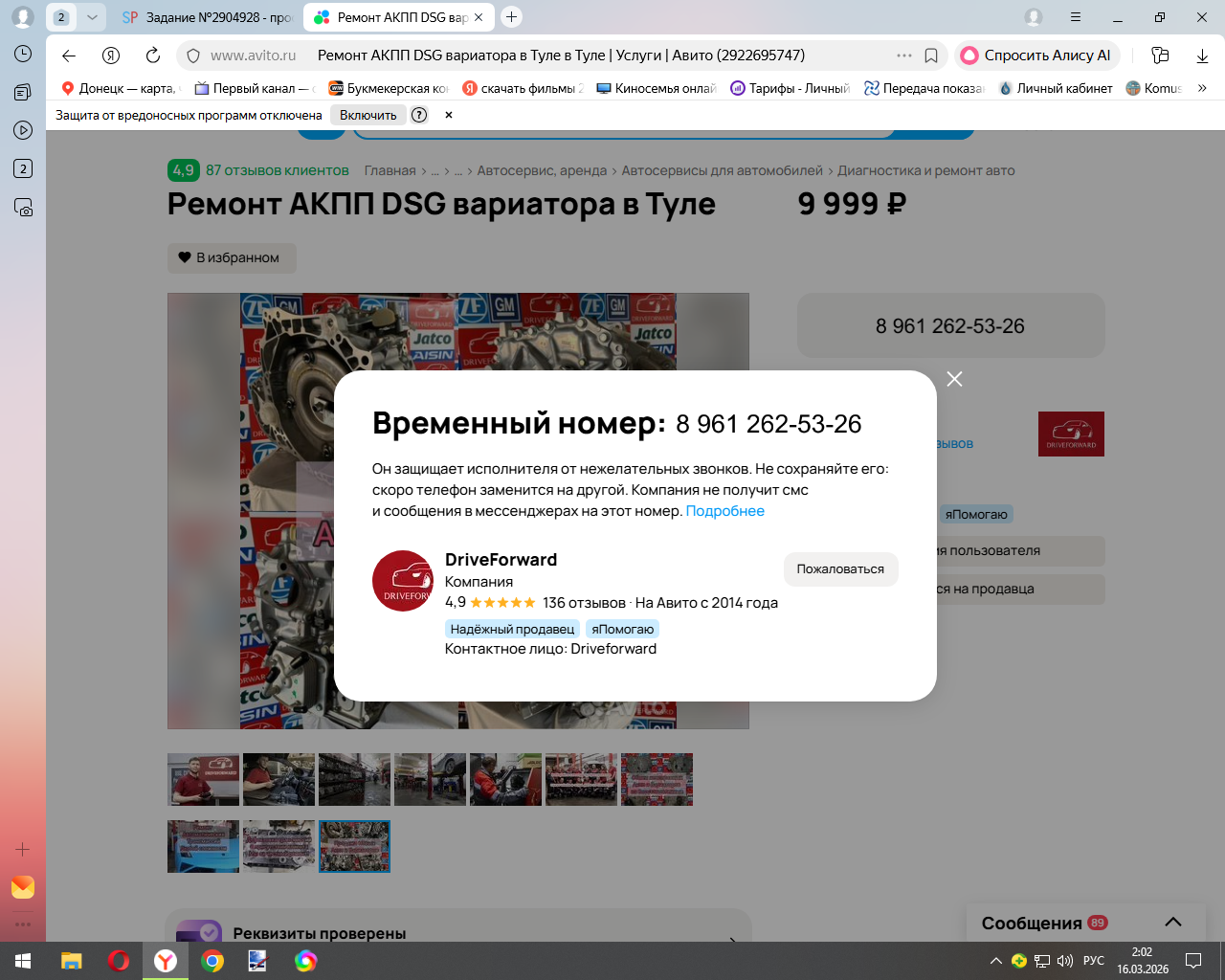The image size is (1225, 980).
Task: Click Включить to enable malware protection
Action: pyautogui.click(x=368, y=115)
